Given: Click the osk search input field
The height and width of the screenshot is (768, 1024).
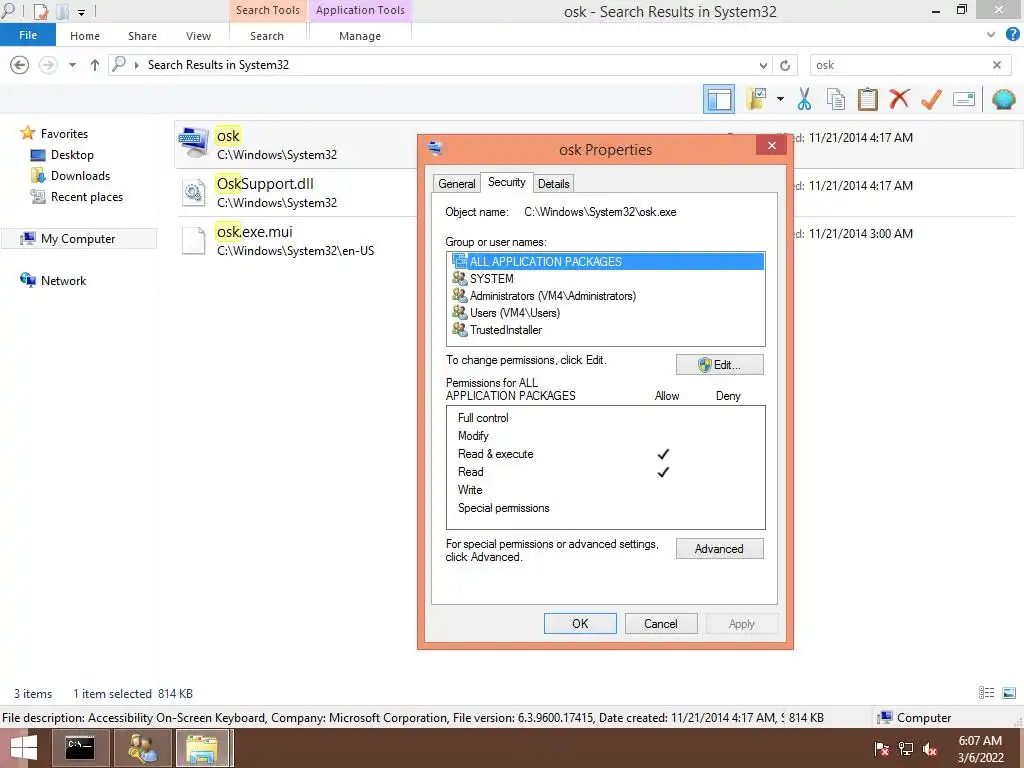Looking at the screenshot, I should (900, 65).
